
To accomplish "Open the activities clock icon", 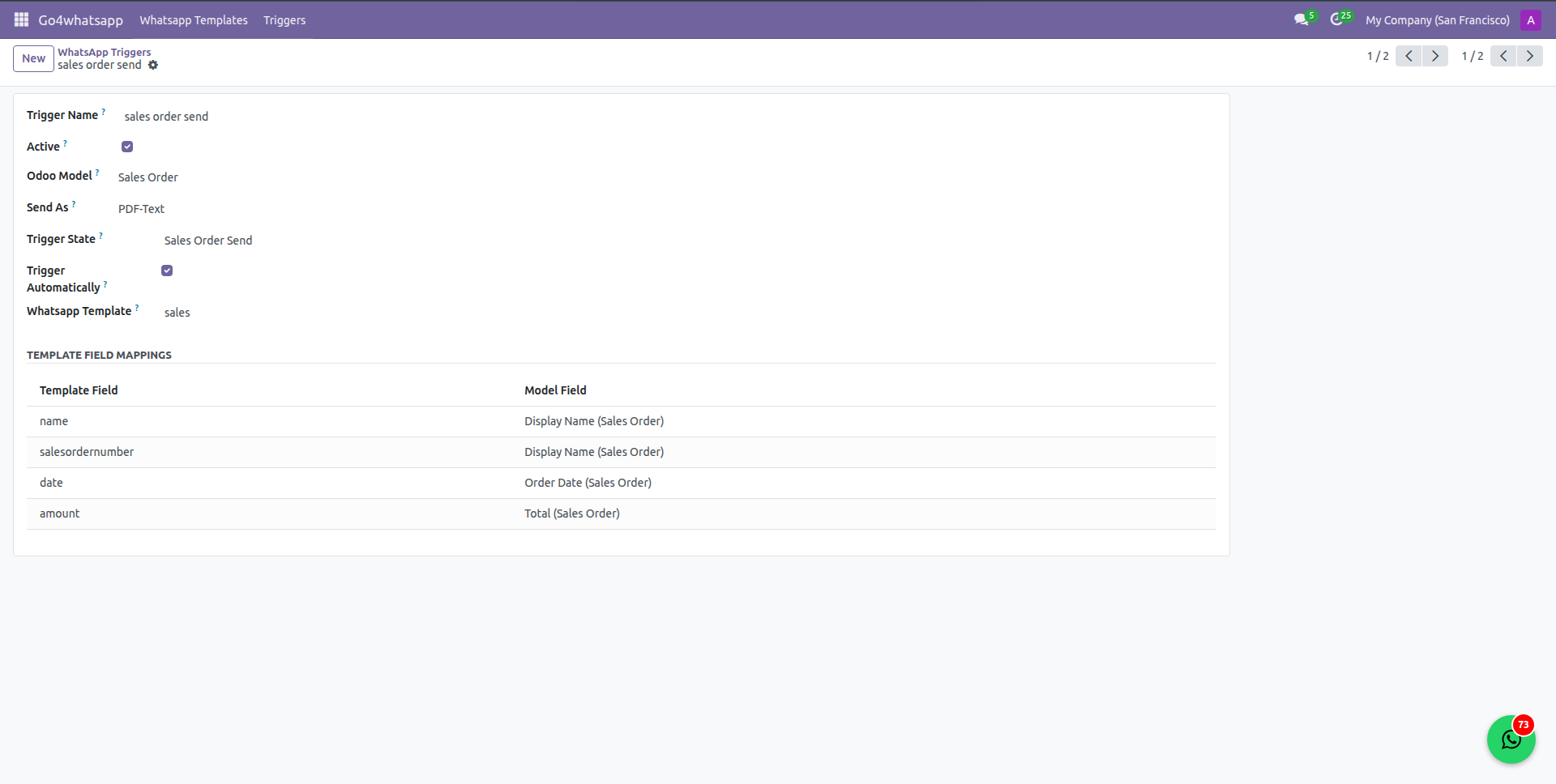I will point(1336,19).
